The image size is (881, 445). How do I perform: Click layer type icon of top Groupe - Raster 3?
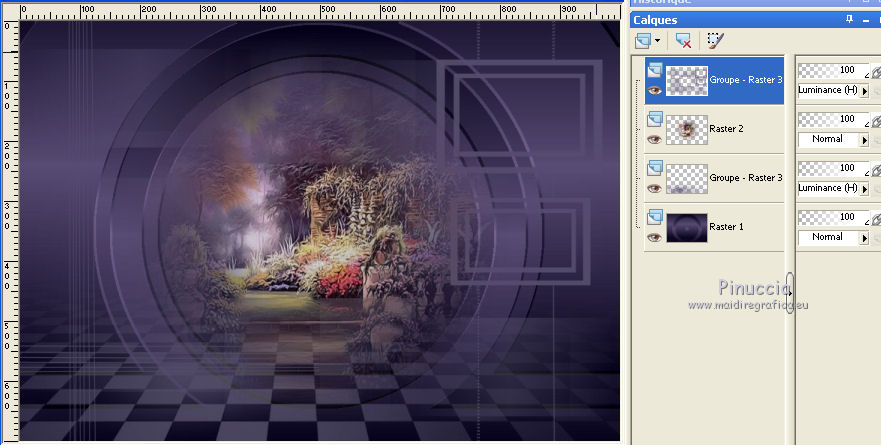(655, 70)
